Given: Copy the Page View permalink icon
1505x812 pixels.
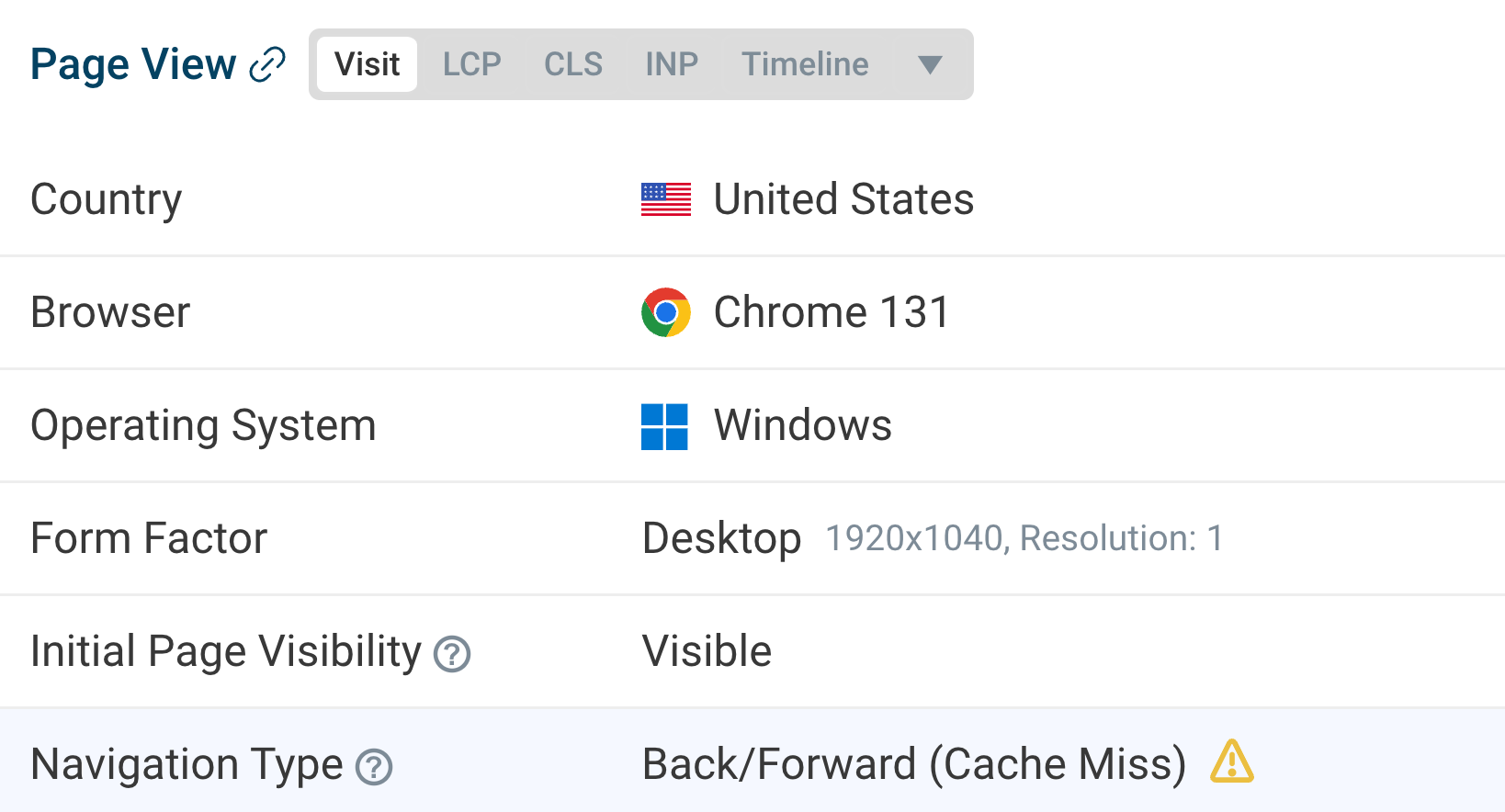Looking at the screenshot, I should coord(267,64).
